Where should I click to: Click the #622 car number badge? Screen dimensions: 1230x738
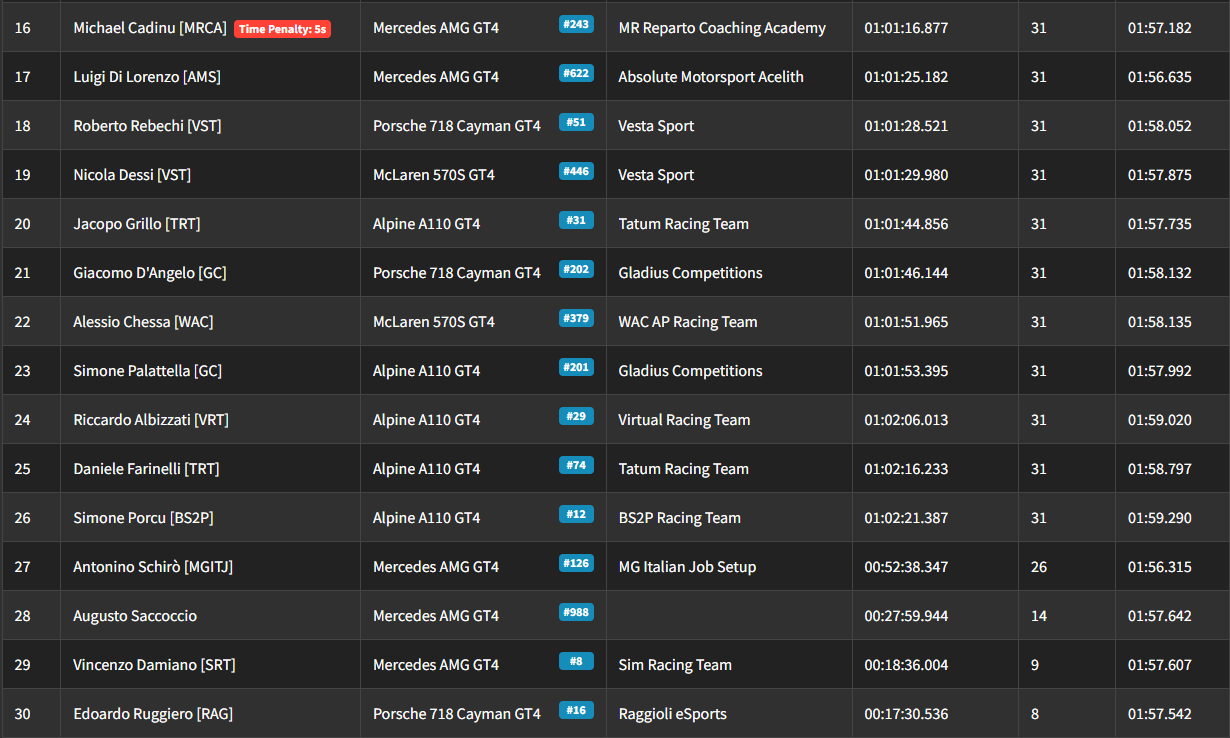(x=576, y=73)
